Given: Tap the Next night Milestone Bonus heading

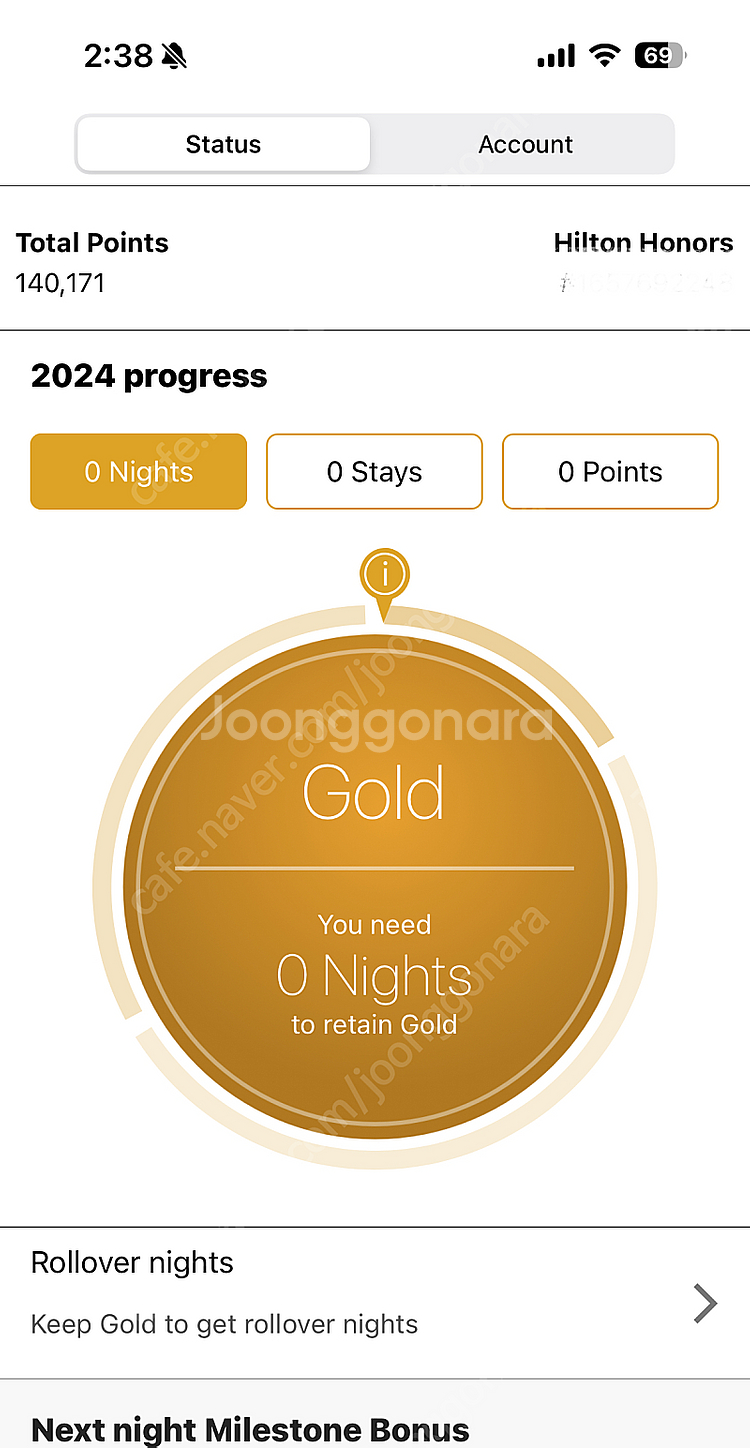Looking at the screenshot, I should pyautogui.click(x=250, y=1429).
